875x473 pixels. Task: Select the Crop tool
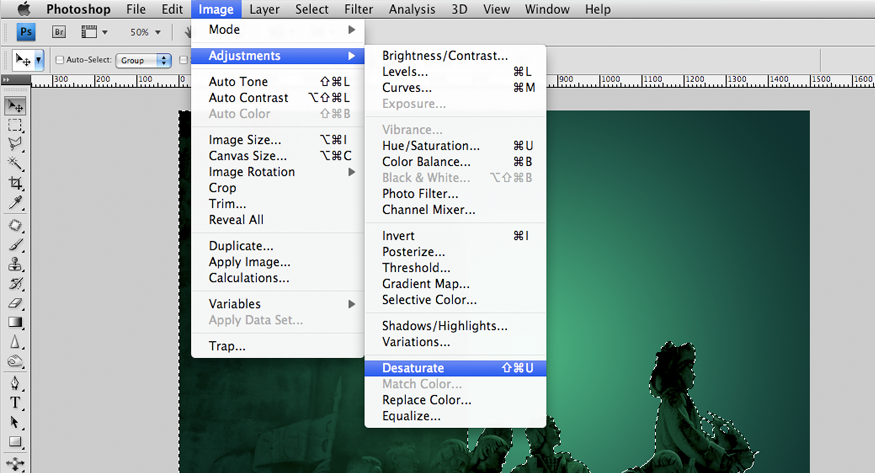15,183
